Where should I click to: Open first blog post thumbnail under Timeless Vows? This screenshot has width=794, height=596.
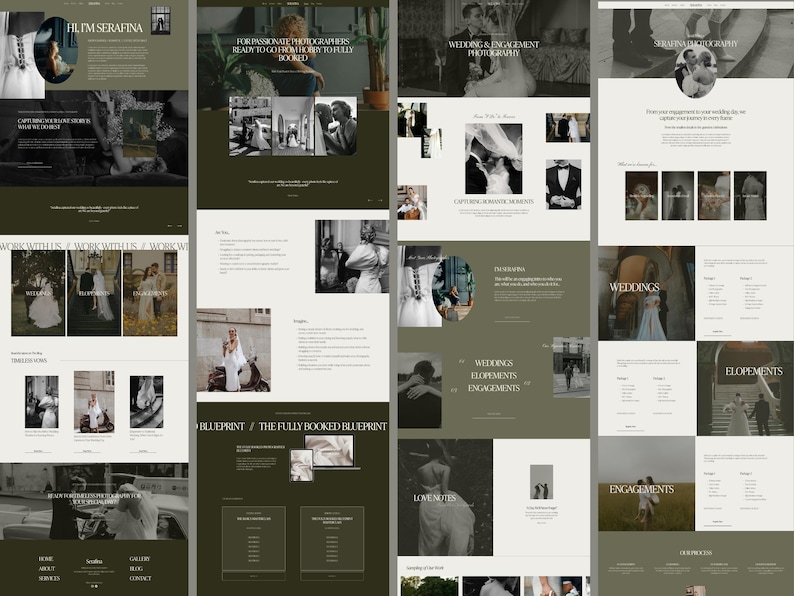pyautogui.click(x=42, y=402)
